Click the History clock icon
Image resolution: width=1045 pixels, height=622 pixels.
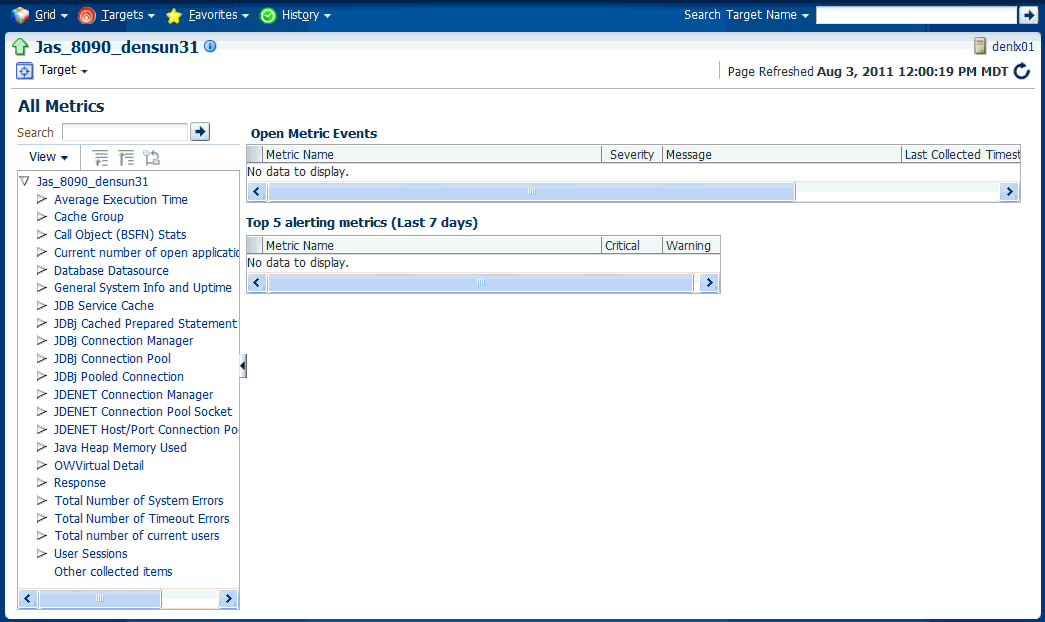pyautogui.click(x=268, y=15)
